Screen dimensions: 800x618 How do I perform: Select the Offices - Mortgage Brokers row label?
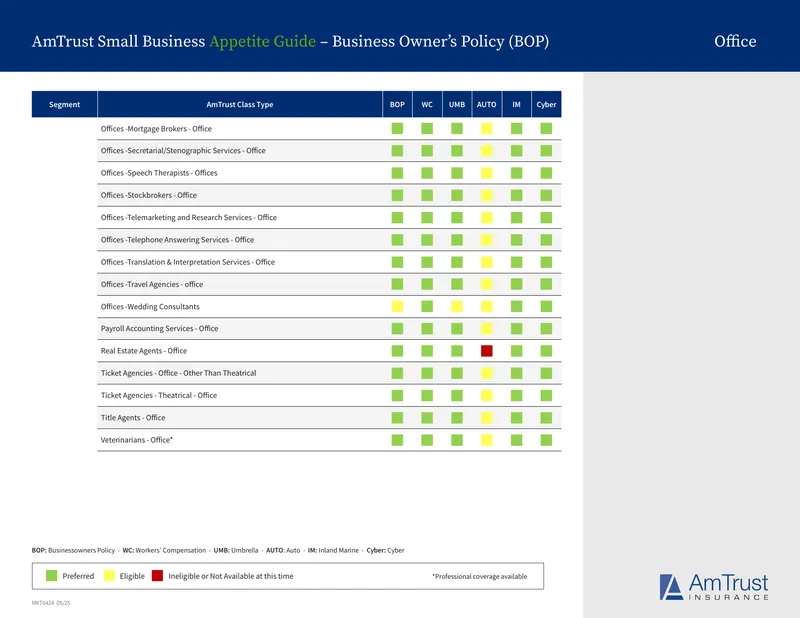(156, 129)
